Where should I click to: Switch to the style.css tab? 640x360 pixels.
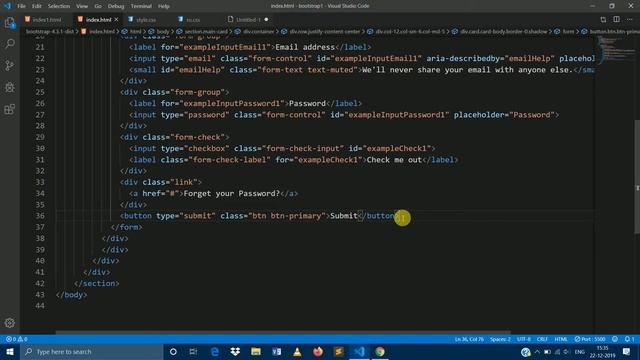coord(146,20)
